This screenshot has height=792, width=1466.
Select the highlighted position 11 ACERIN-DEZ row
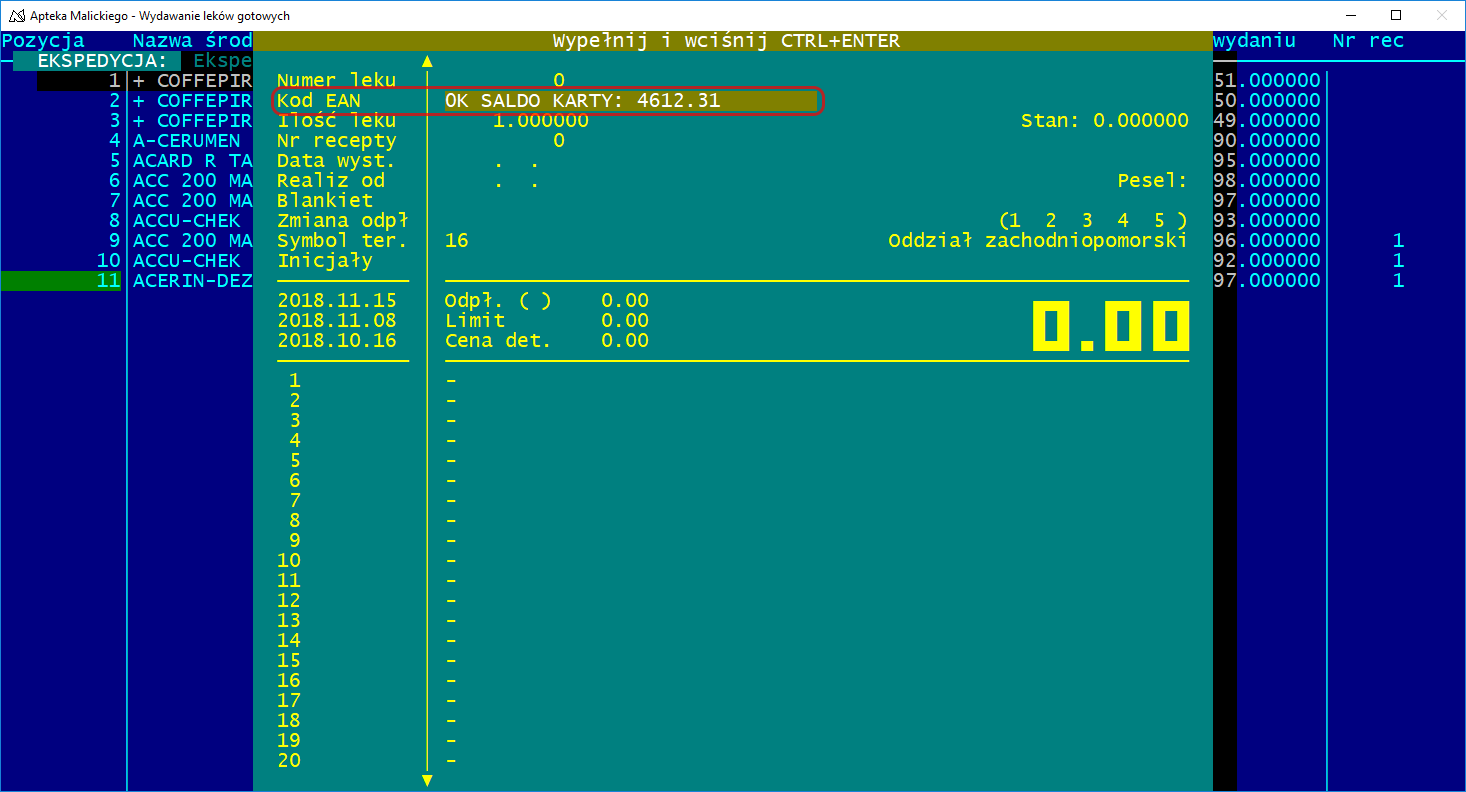pyautogui.click(x=192, y=281)
